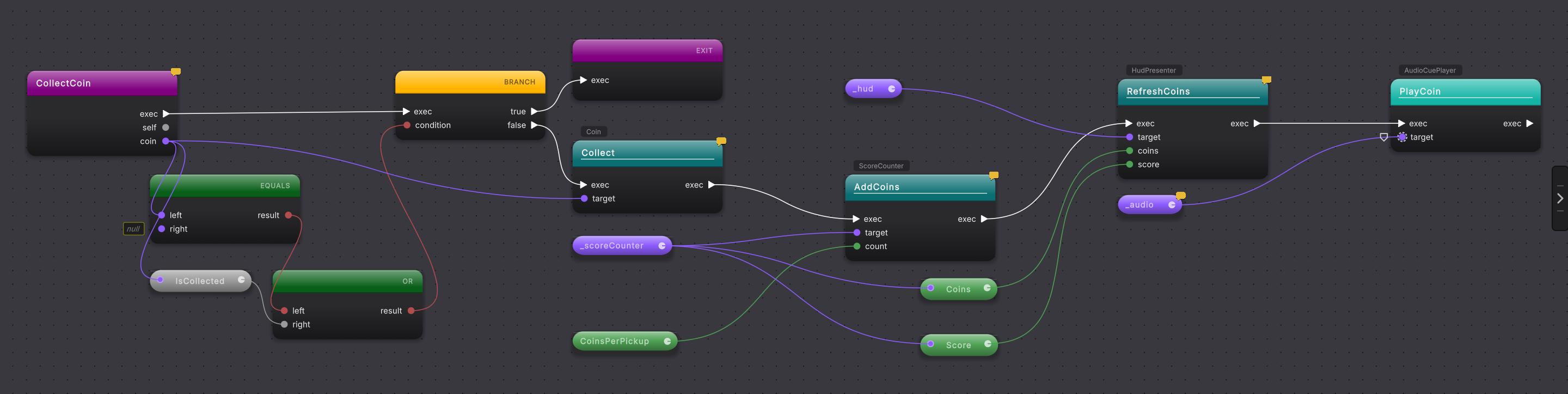Viewport: 1568px width, 394px height.
Task: Click the false output port of BRANCH
Action: pyautogui.click(x=535, y=125)
